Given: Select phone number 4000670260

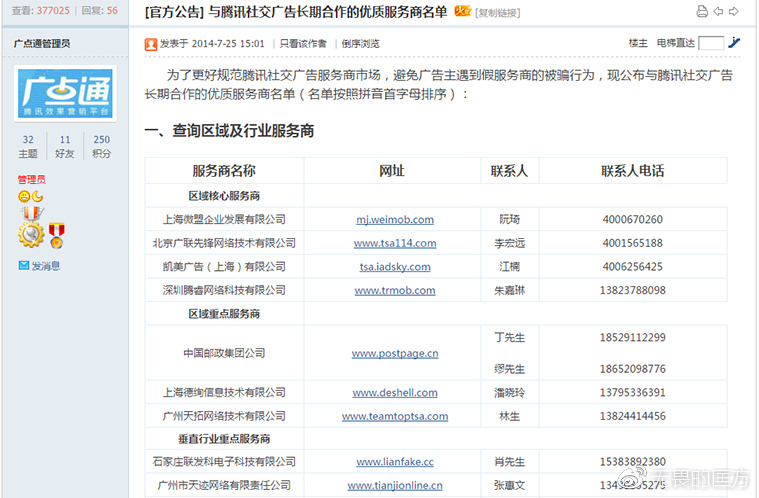Looking at the screenshot, I should point(633,219).
